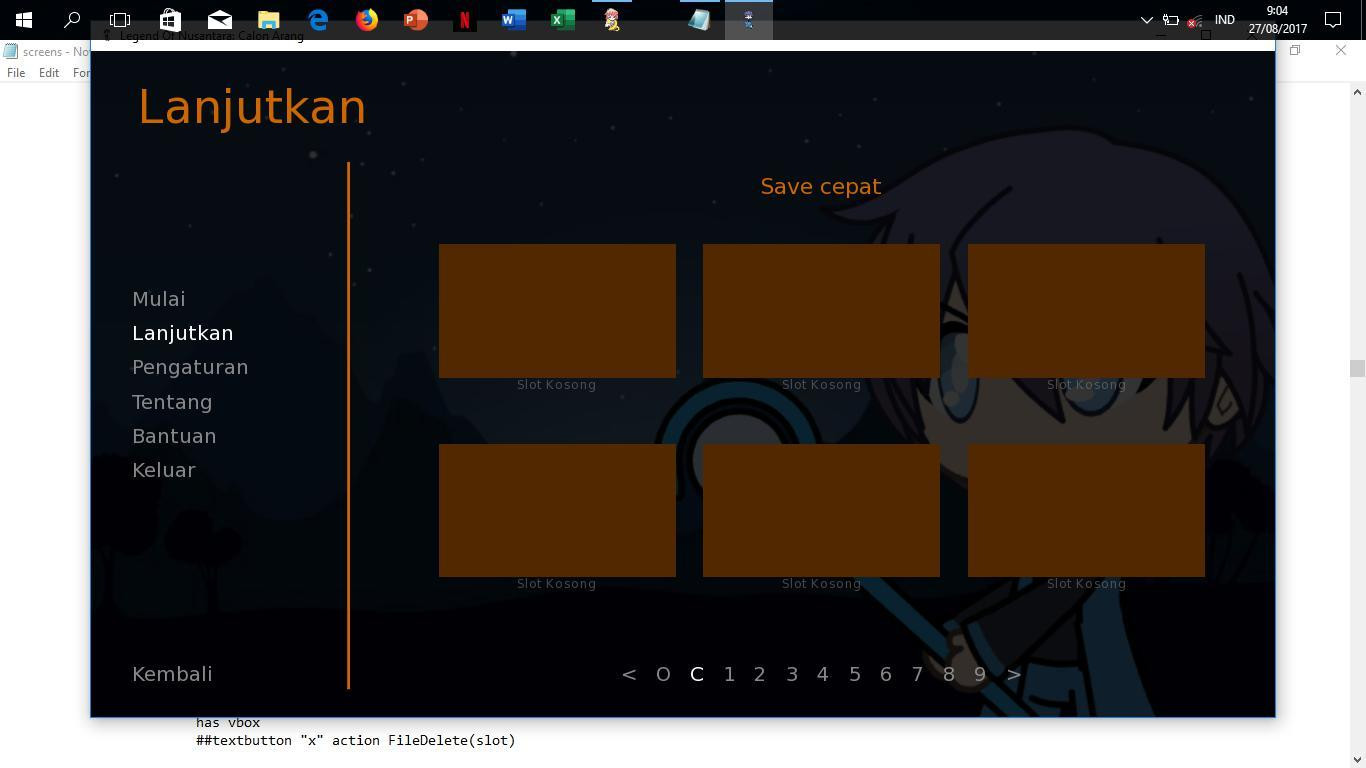
Task: Open the File menu in Notepad
Action: [16, 73]
